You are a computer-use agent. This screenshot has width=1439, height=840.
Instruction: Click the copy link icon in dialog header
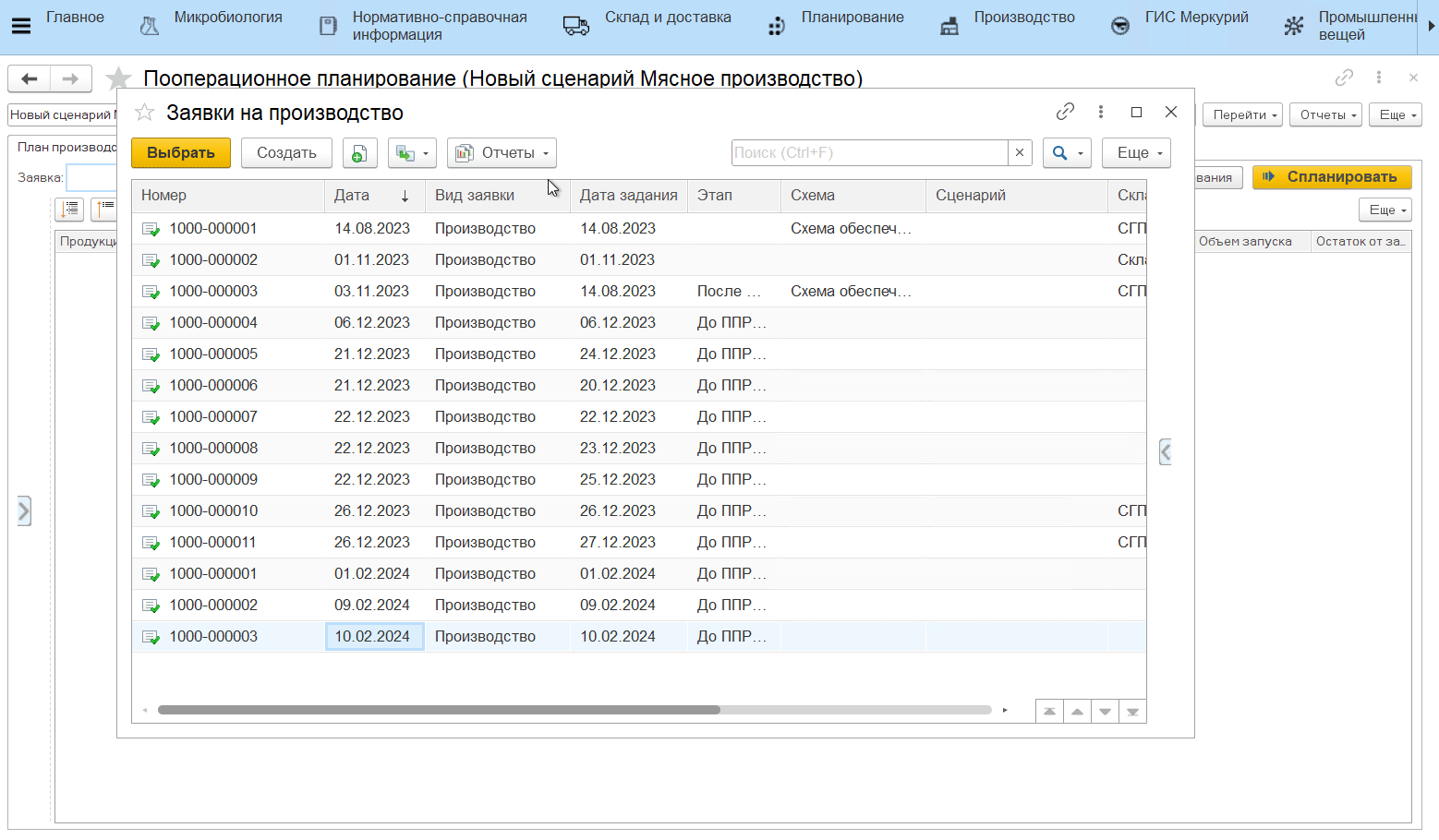click(1065, 112)
